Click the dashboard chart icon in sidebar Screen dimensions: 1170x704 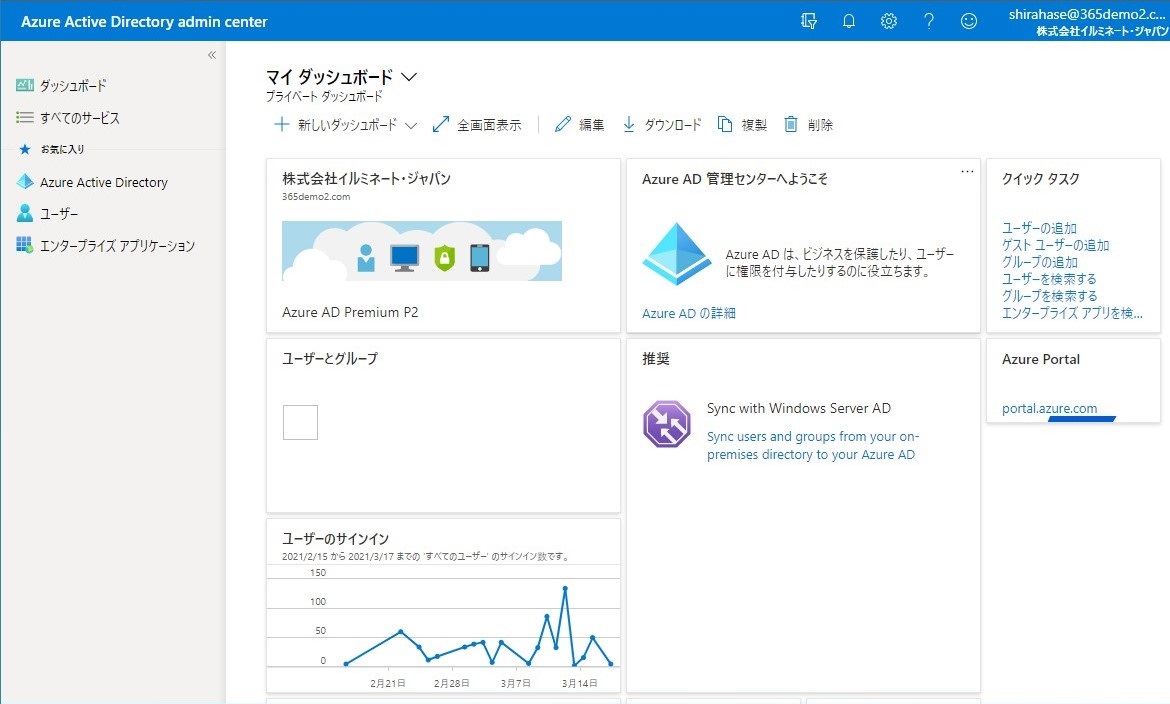tap(25, 85)
